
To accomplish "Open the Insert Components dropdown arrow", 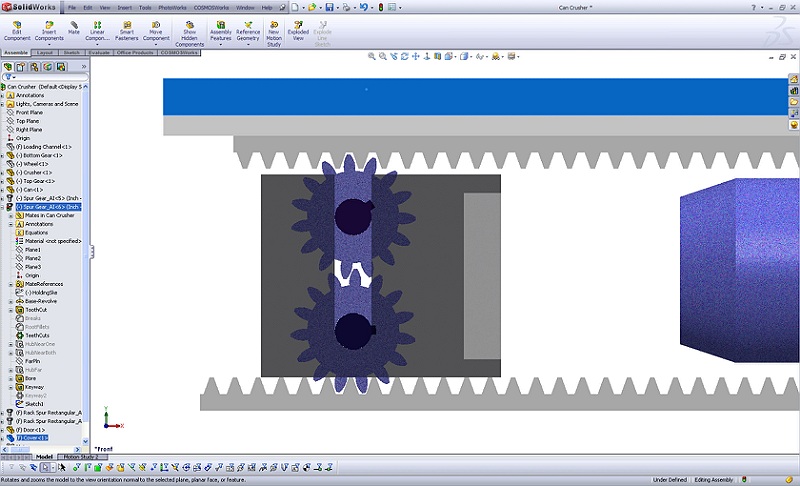I will point(49,45).
